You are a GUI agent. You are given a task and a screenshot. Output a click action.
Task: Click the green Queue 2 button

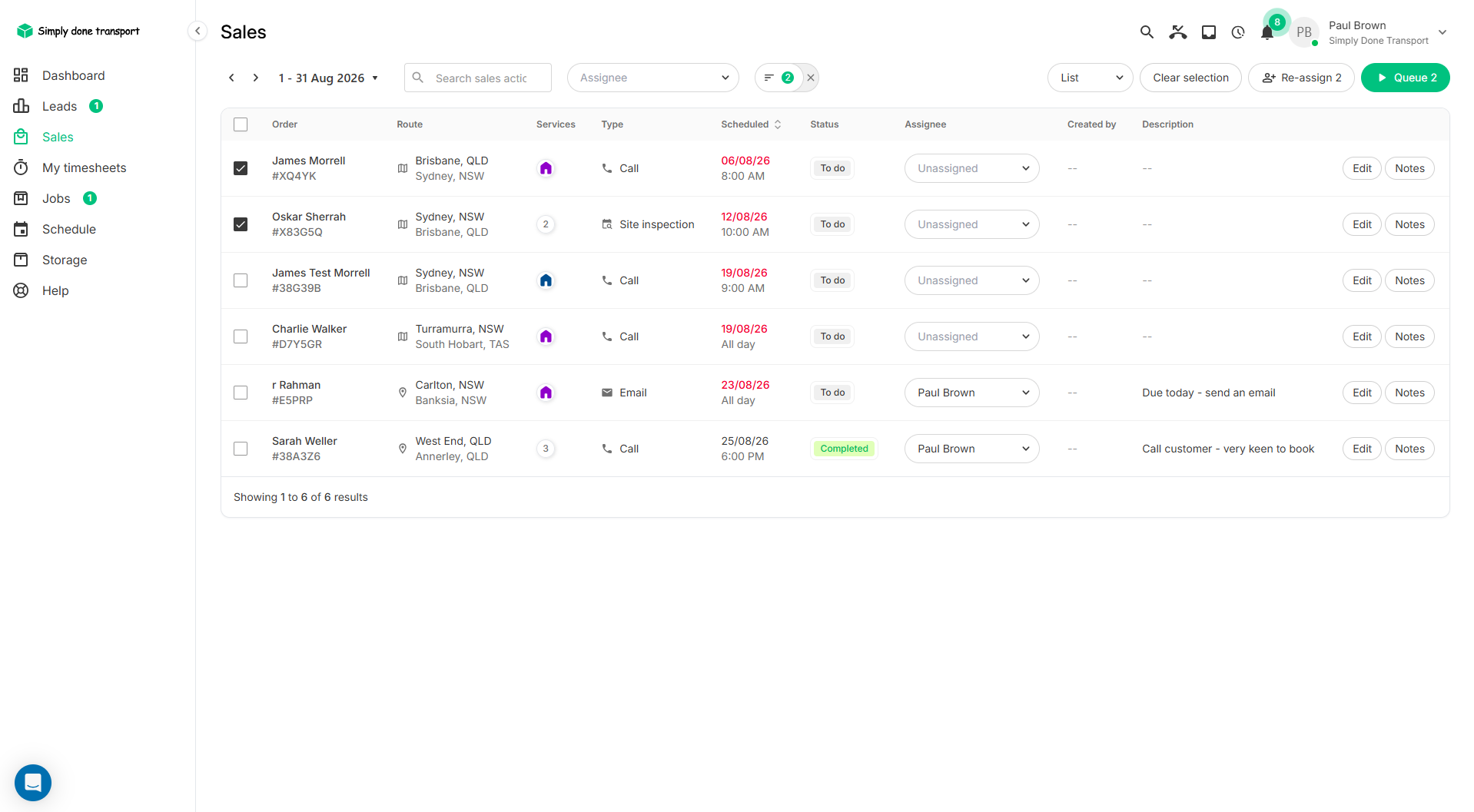(x=1406, y=78)
